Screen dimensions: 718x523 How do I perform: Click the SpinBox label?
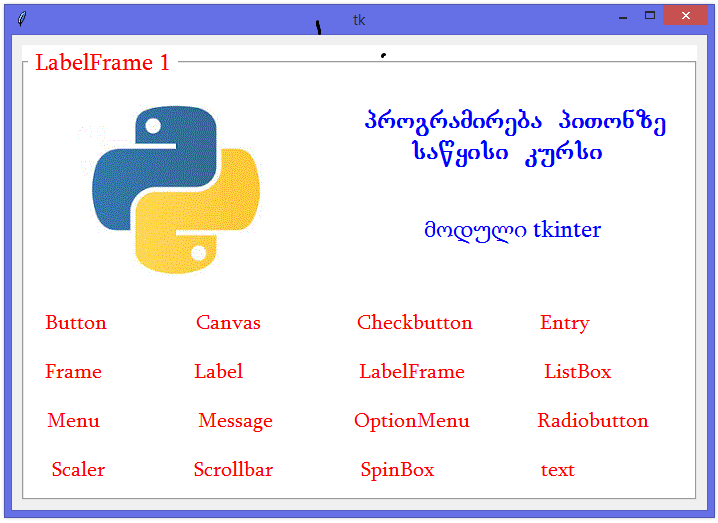pos(397,470)
